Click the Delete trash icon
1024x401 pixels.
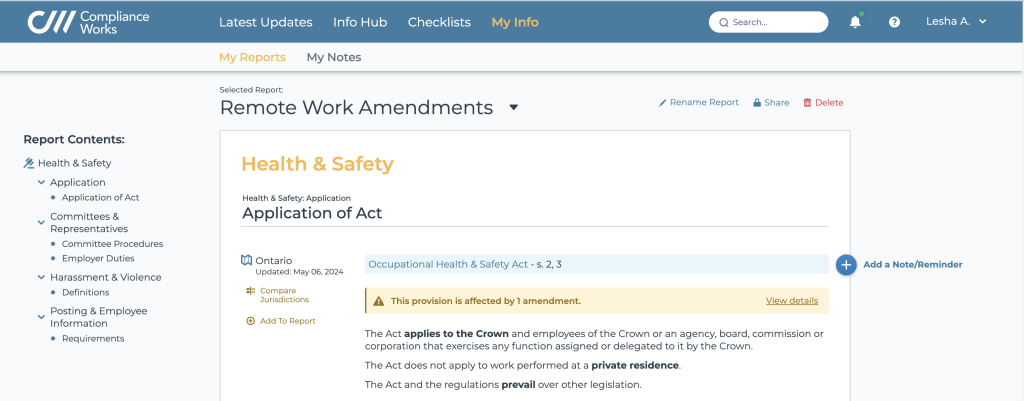pyautogui.click(x=808, y=103)
